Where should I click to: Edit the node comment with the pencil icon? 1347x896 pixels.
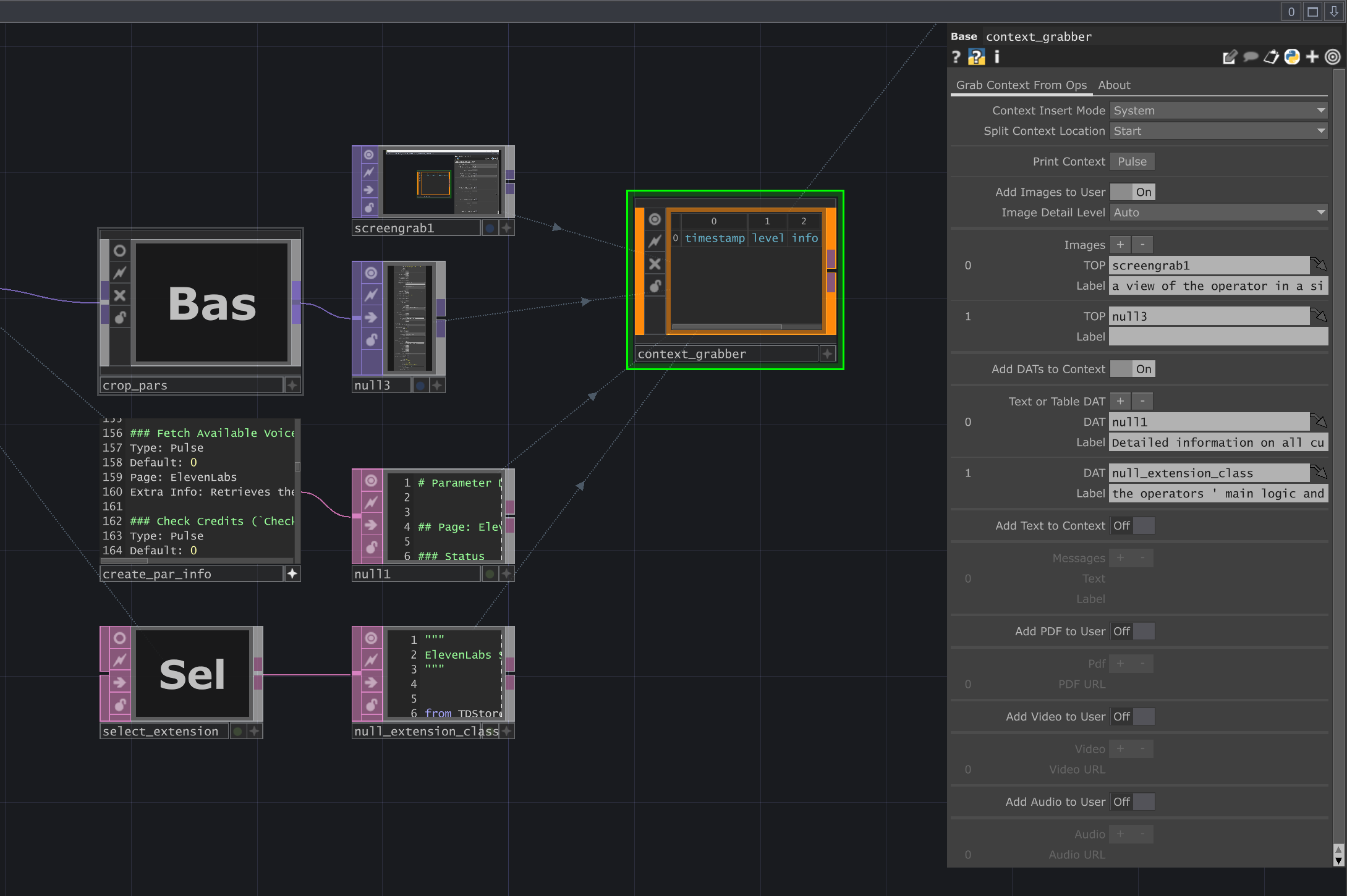click(x=1230, y=57)
